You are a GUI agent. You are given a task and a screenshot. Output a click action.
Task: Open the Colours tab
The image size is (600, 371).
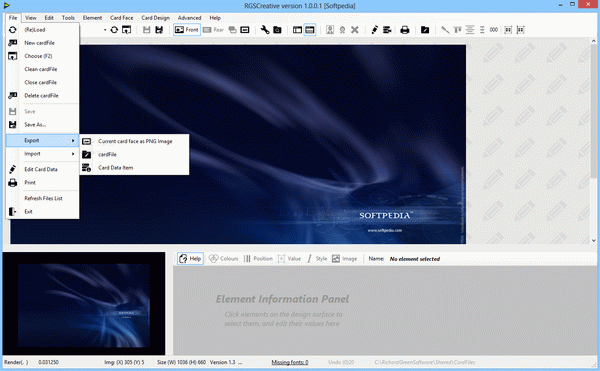coord(224,259)
